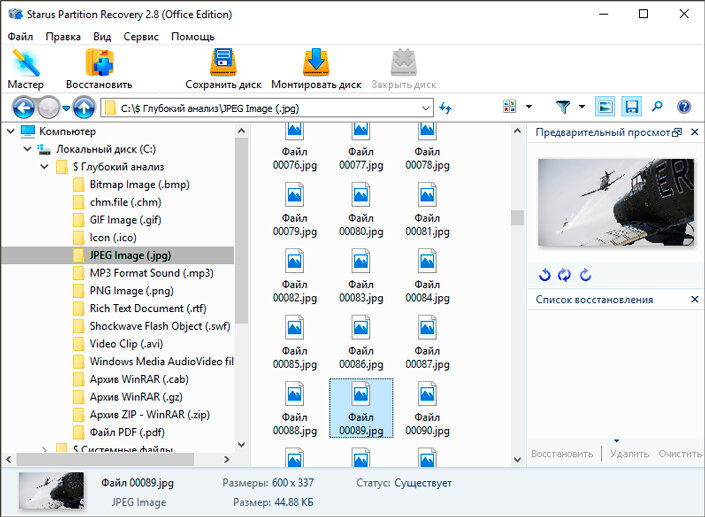Screen dimensions: 705x517
Task: Open the Помощь menu
Action: pyautogui.click(x=192, y=36)
